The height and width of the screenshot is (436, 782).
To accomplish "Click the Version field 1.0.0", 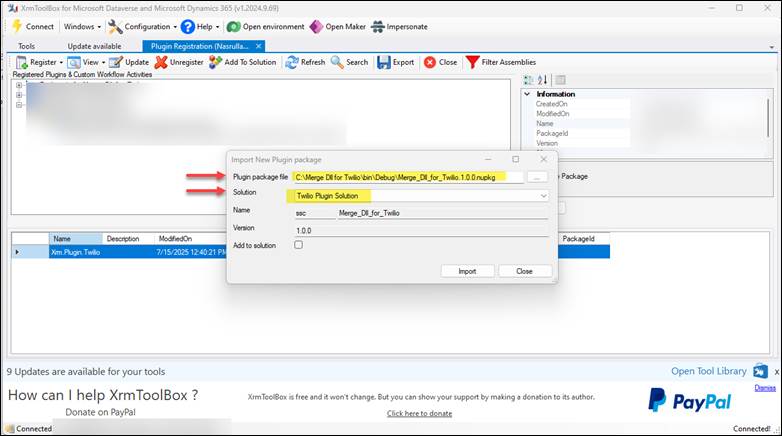I will pyautogui.click(x=421, y=230).
